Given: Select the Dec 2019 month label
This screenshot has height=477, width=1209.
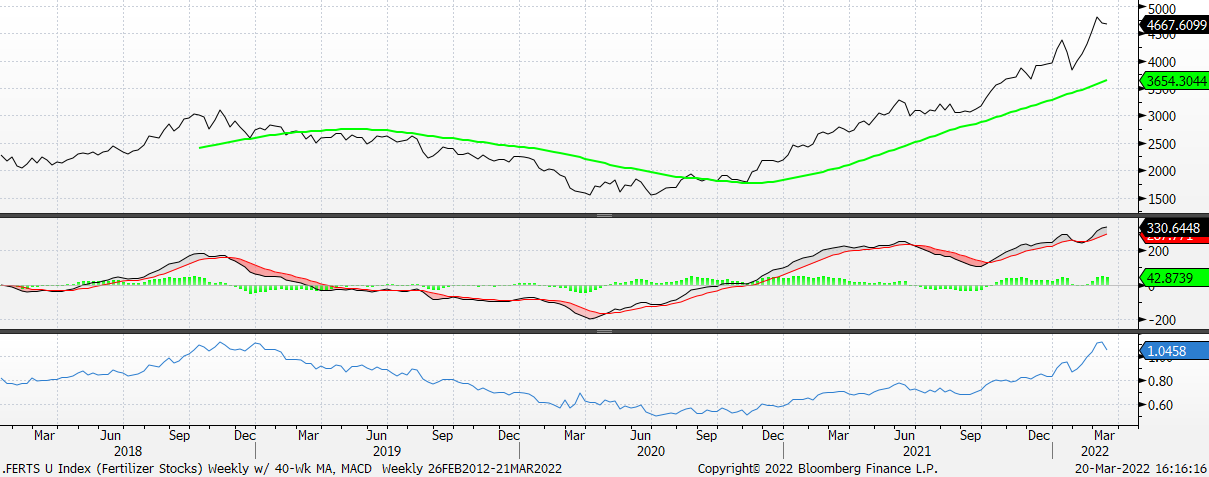Looking at the screenshot, I should 509,436.
